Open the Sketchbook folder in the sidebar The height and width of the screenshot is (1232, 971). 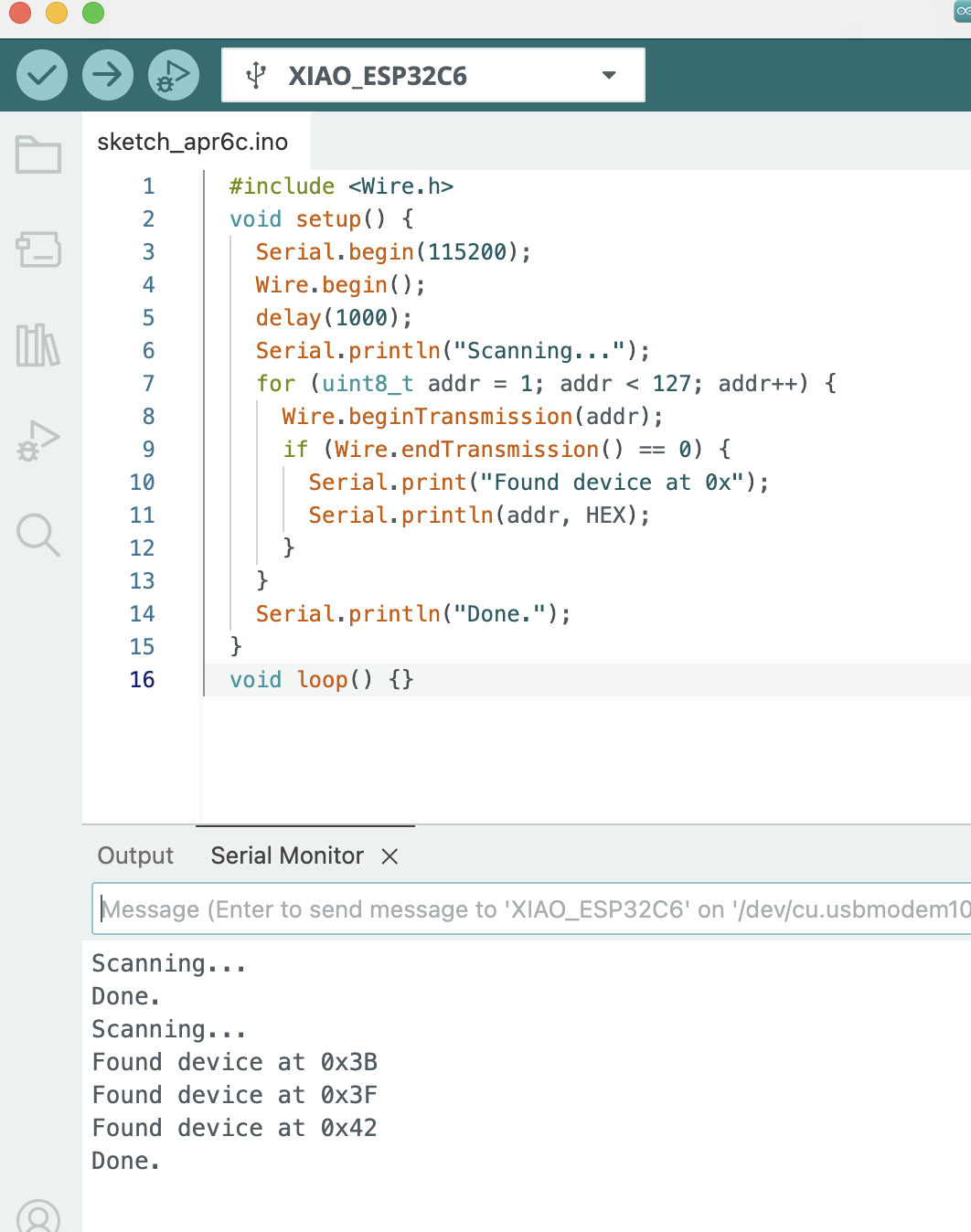[x=38, y=154]
